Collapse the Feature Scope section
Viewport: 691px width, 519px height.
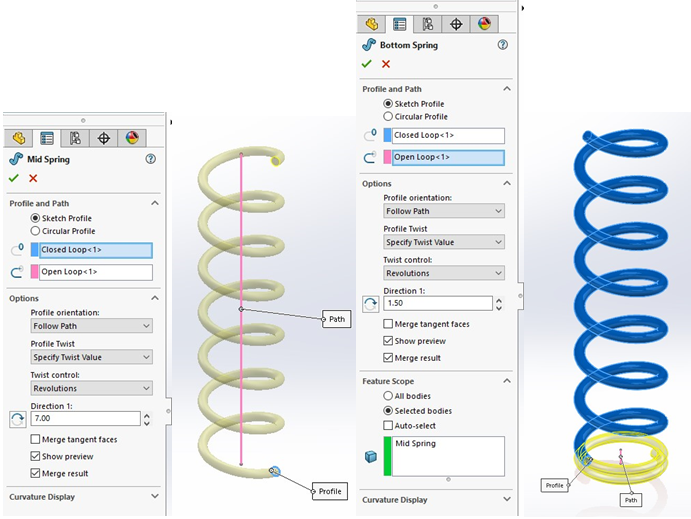tap(506, 381)
